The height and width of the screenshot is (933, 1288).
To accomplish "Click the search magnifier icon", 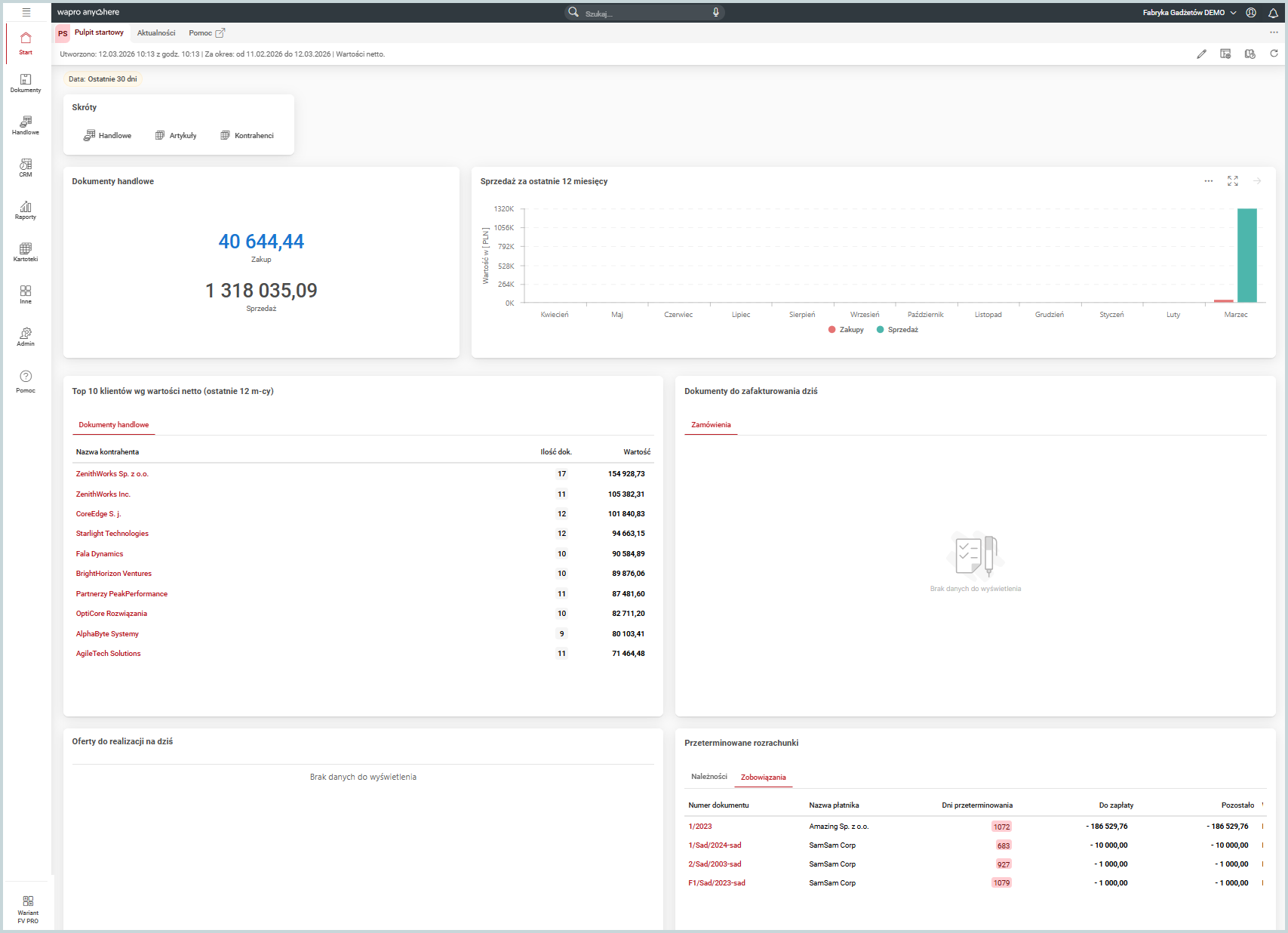I will point(573,12).
